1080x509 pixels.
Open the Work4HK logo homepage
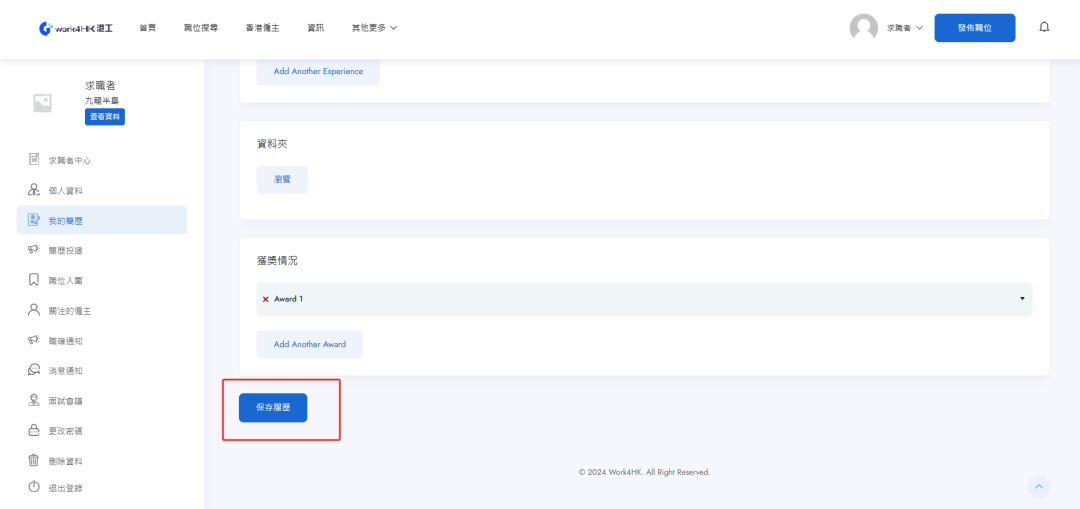[76, 28]
